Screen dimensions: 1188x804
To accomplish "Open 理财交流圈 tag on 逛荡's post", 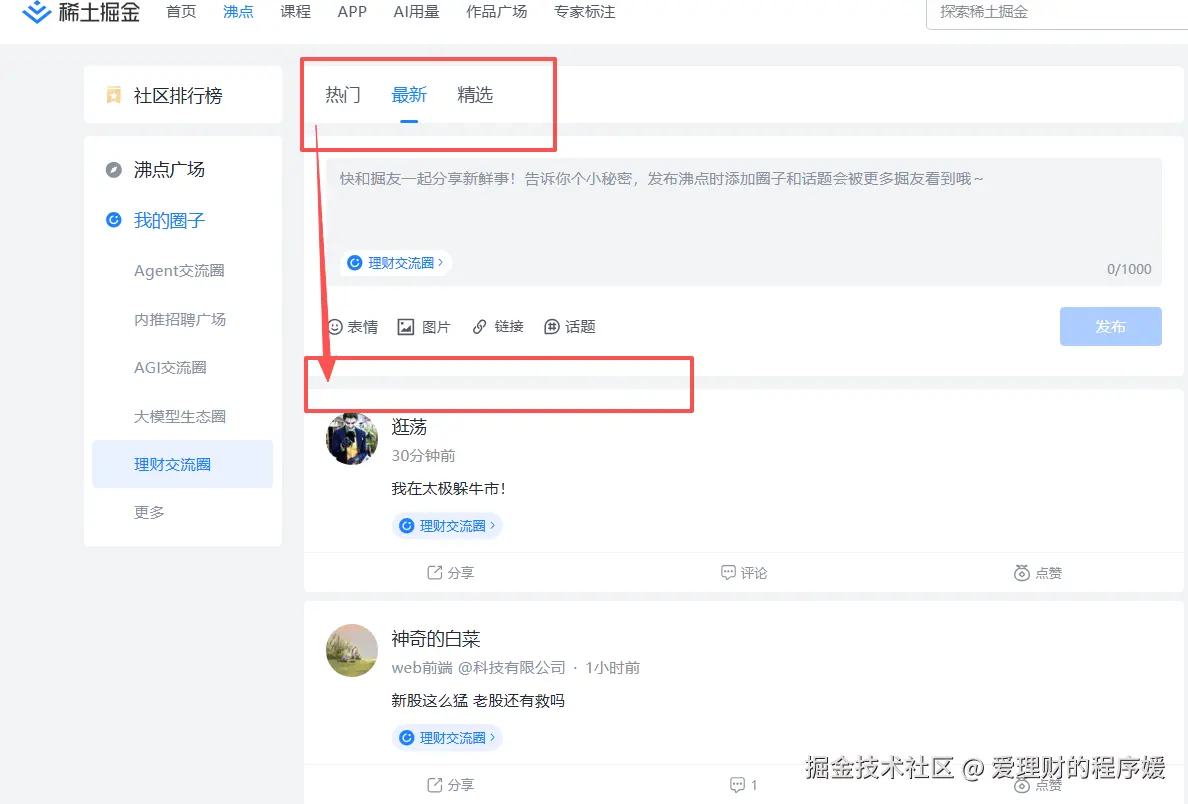I will pyautogui.click(x=447, y=525).
